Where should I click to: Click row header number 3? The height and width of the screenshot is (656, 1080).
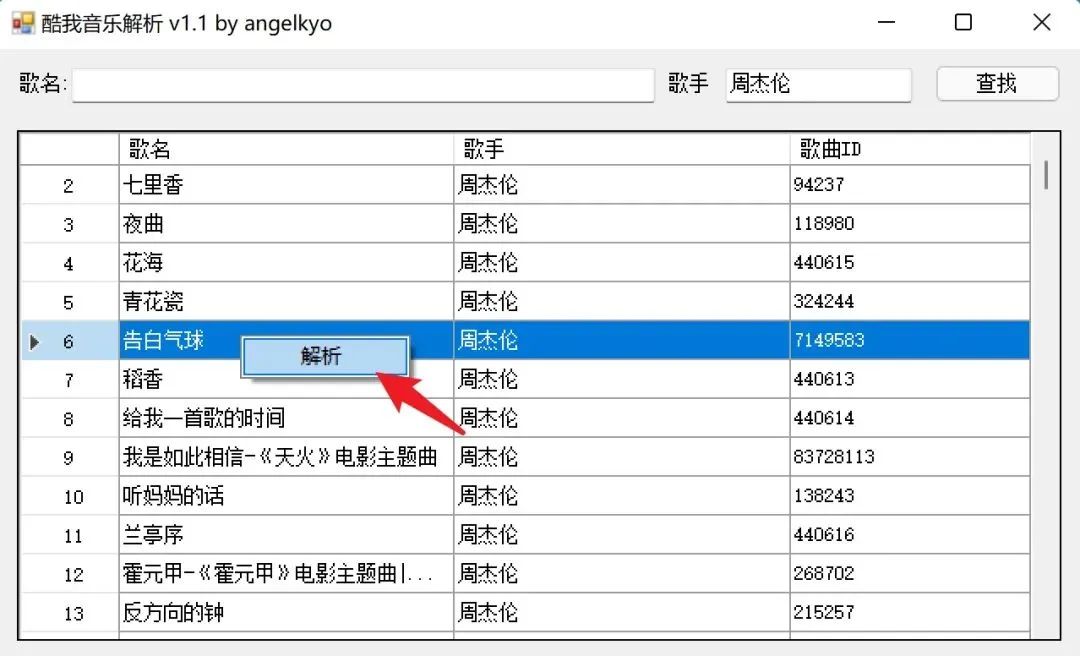pyautogui.click(x=69, y=224)
